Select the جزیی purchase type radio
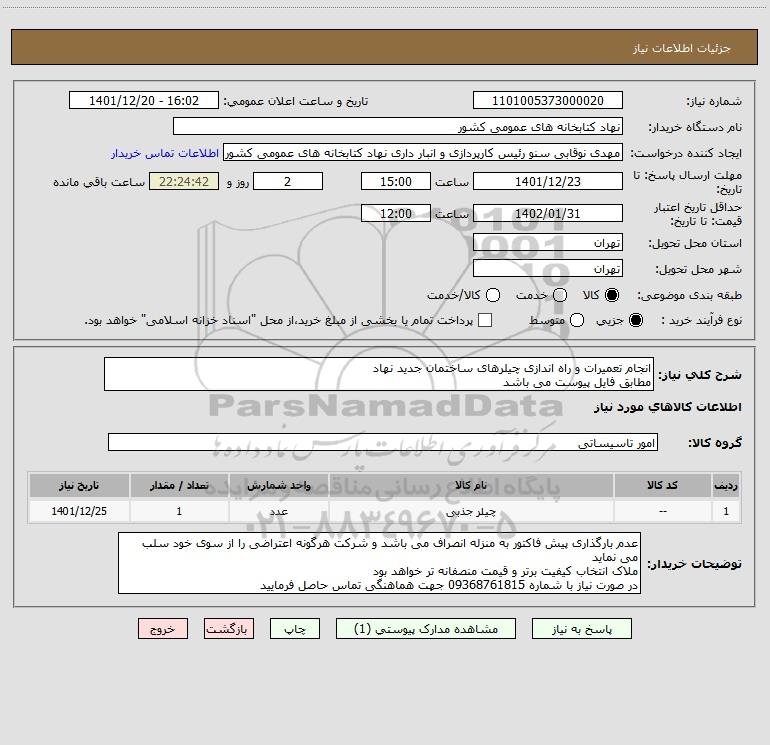This screenshot has height=745, width=770. tap(635, 320)
